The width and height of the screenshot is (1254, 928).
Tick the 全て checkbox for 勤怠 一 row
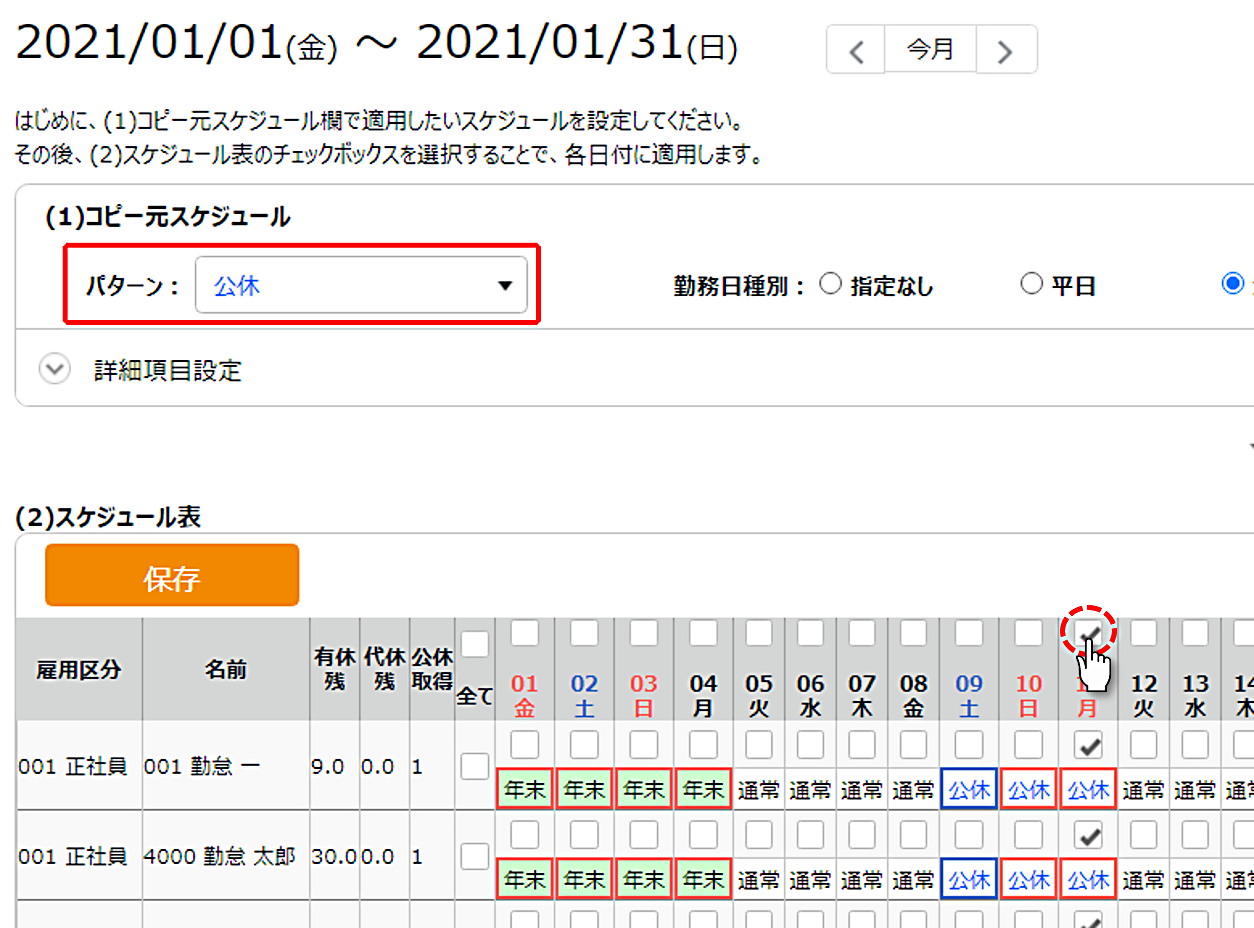point(475,767)
